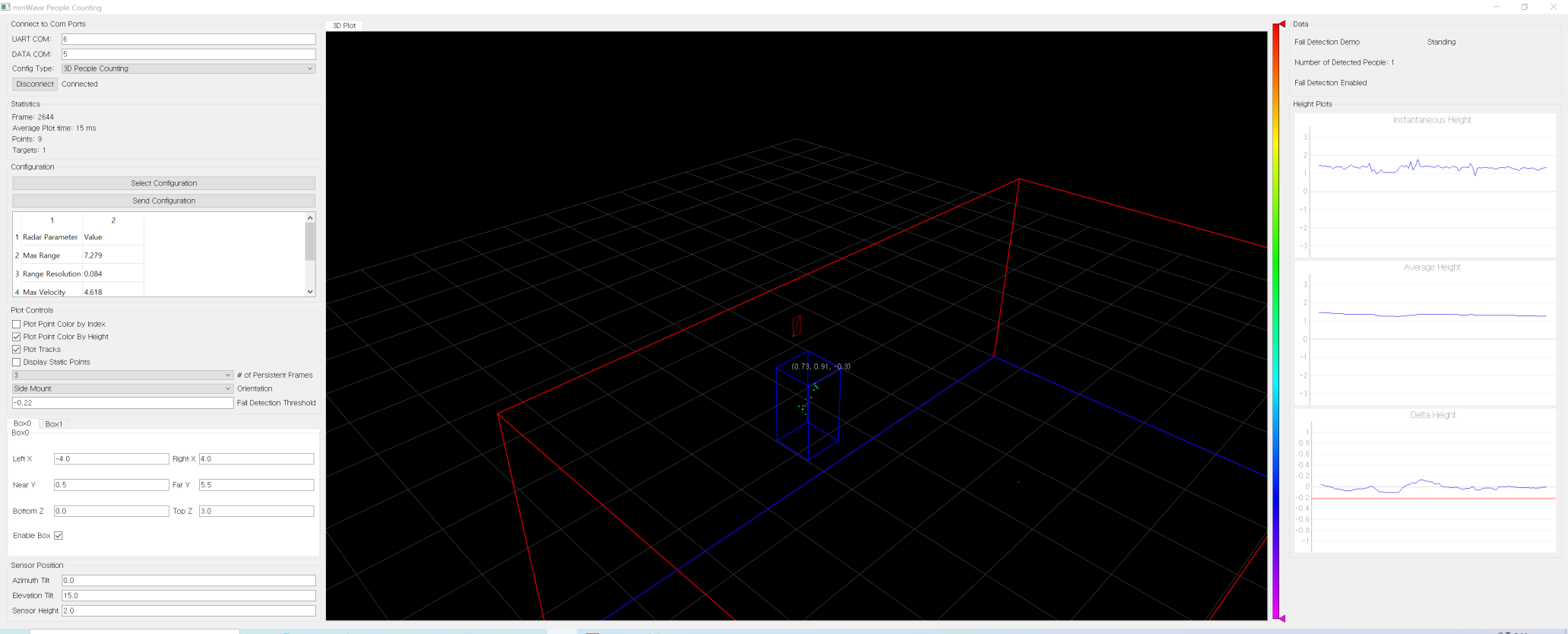Click top red marker on color gradient bar

[1281, 24]
